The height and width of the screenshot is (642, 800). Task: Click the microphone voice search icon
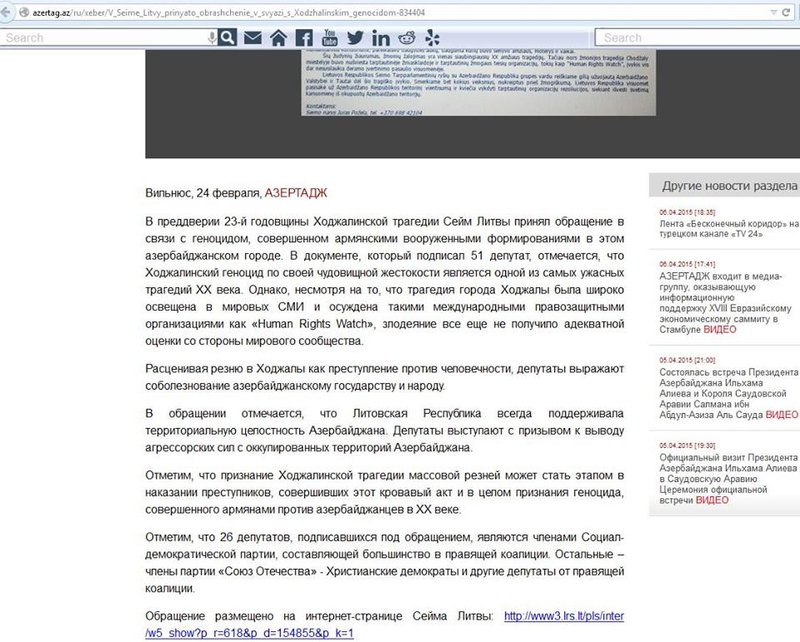point(213,38)
